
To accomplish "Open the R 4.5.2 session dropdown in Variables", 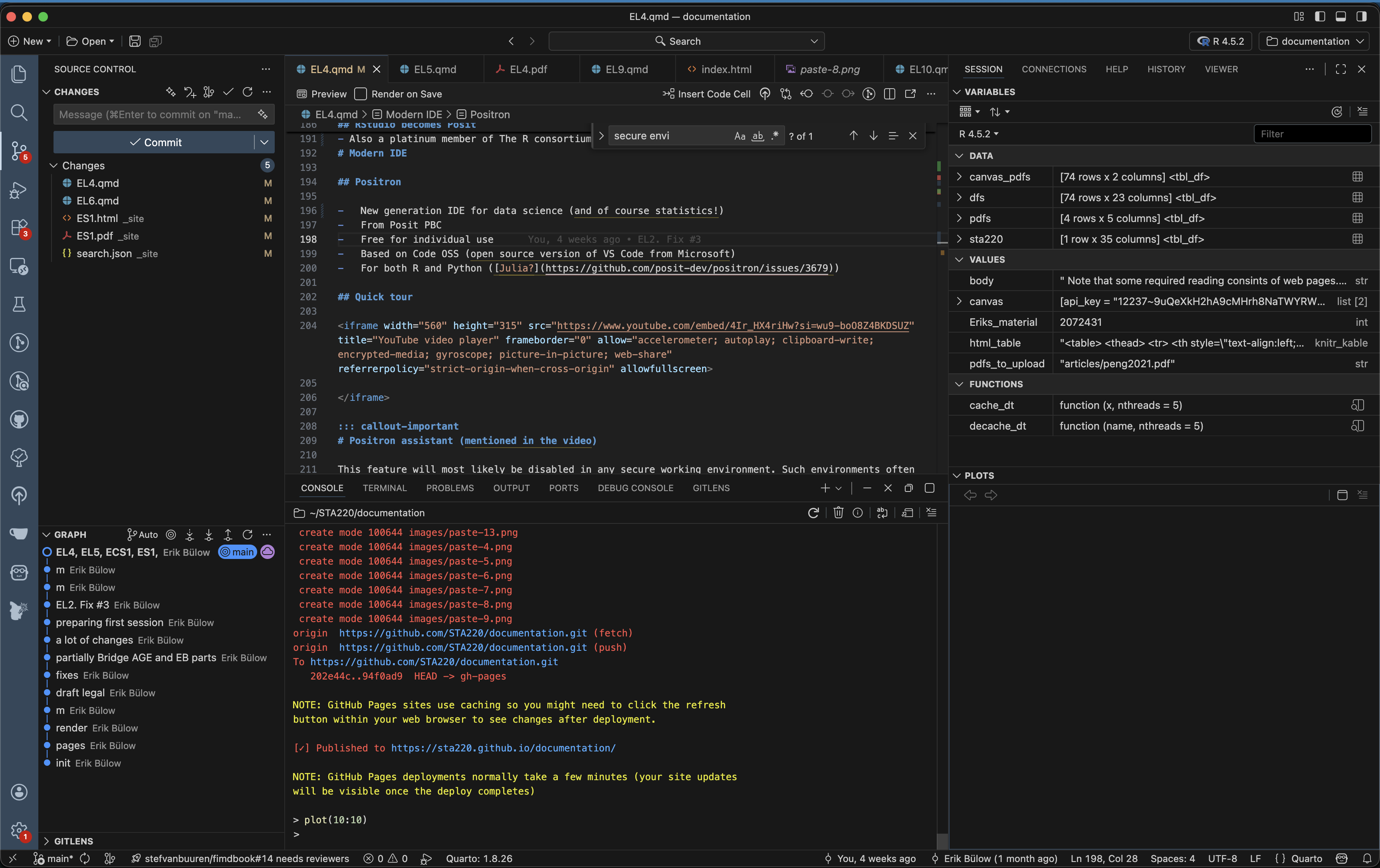I will (979, 134).
